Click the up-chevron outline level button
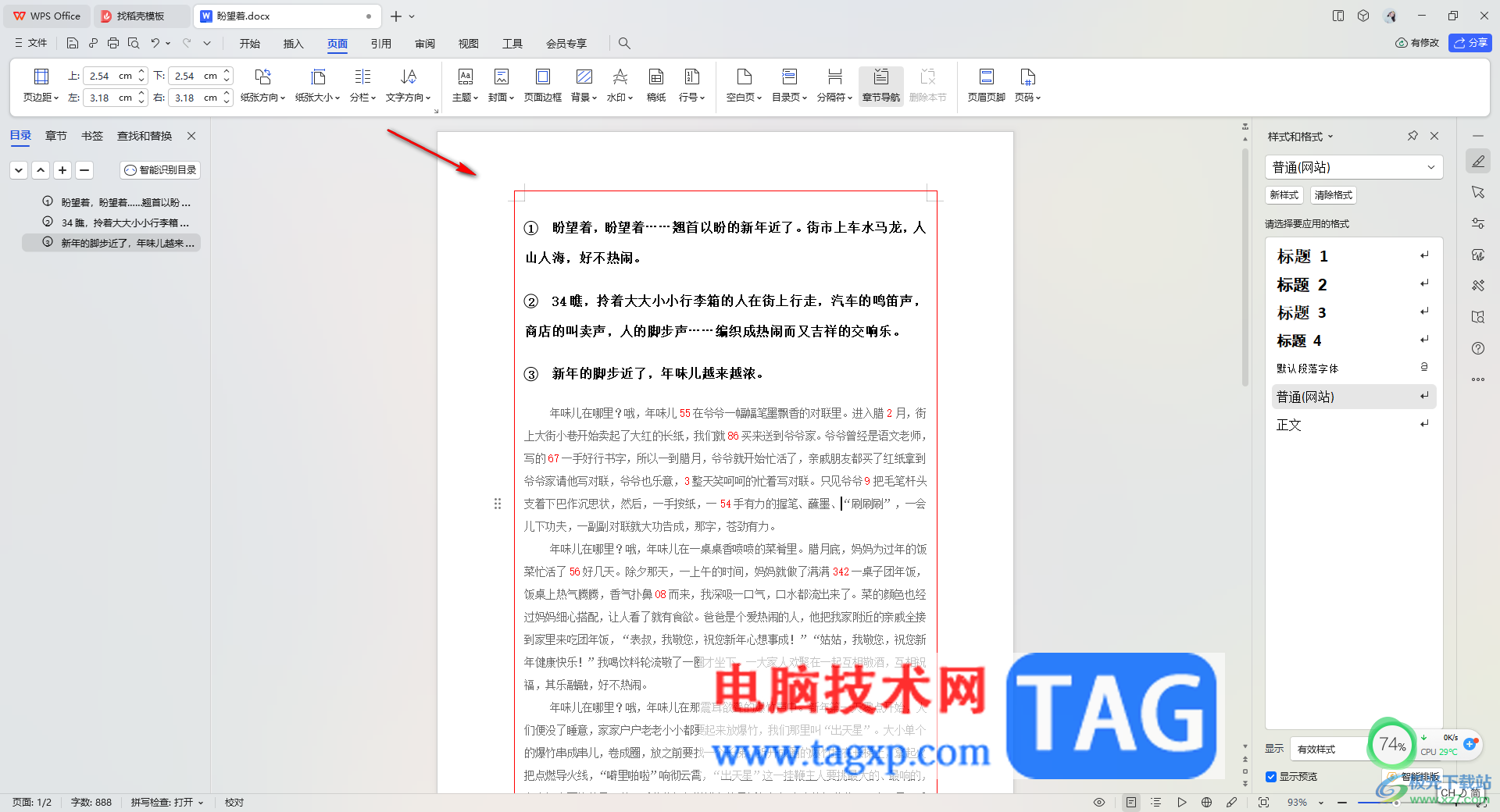Screen dimensions: 1500x812 point(41,169)
